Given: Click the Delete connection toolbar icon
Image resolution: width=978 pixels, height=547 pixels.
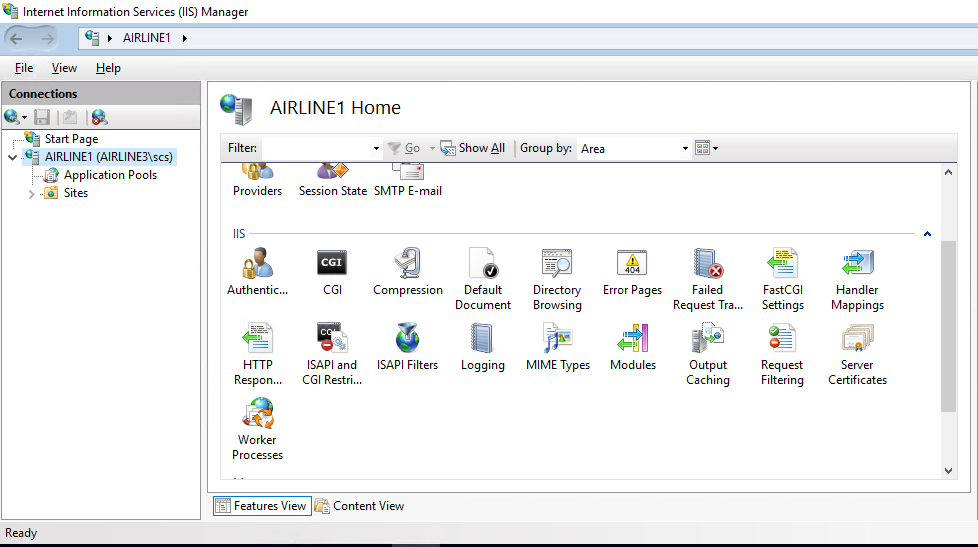Looking at the screenshot, I should point(99,117).
